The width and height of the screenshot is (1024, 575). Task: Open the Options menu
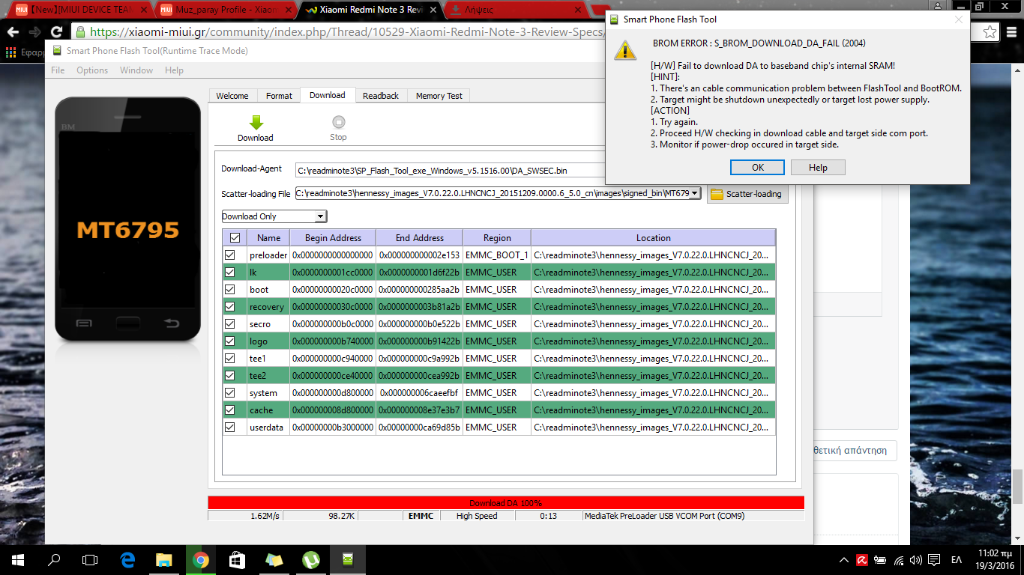pyautogui.click(x=92, y=71)
